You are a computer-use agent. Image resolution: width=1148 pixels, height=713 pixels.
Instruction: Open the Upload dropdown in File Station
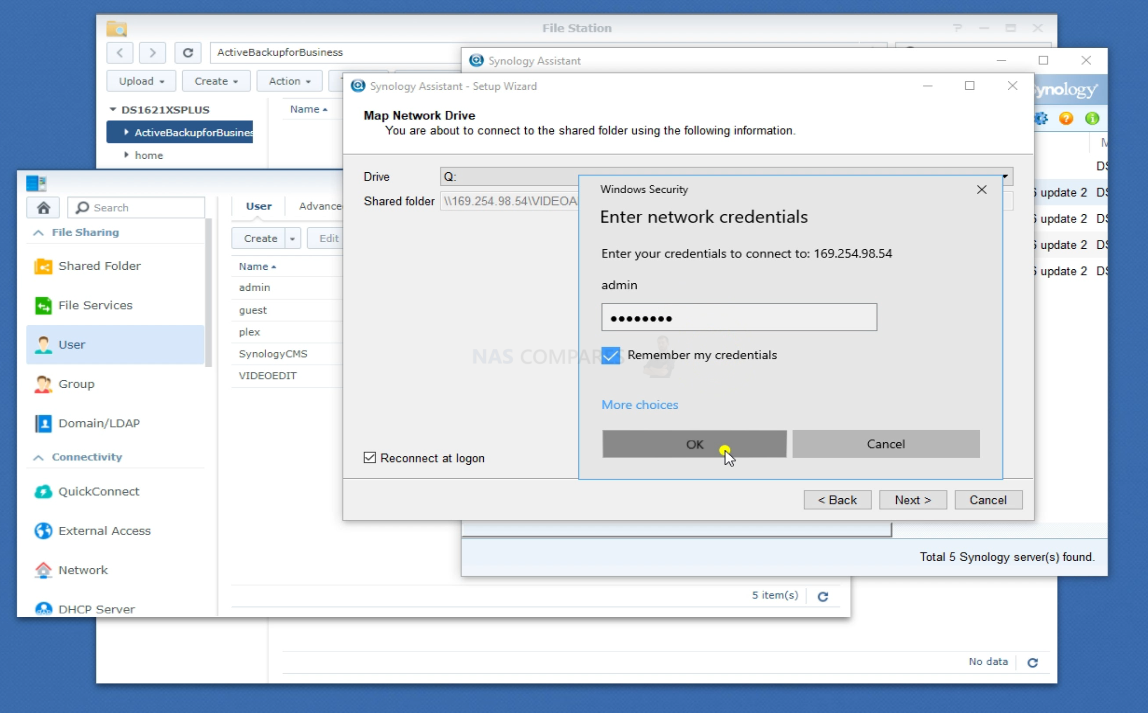141,81
